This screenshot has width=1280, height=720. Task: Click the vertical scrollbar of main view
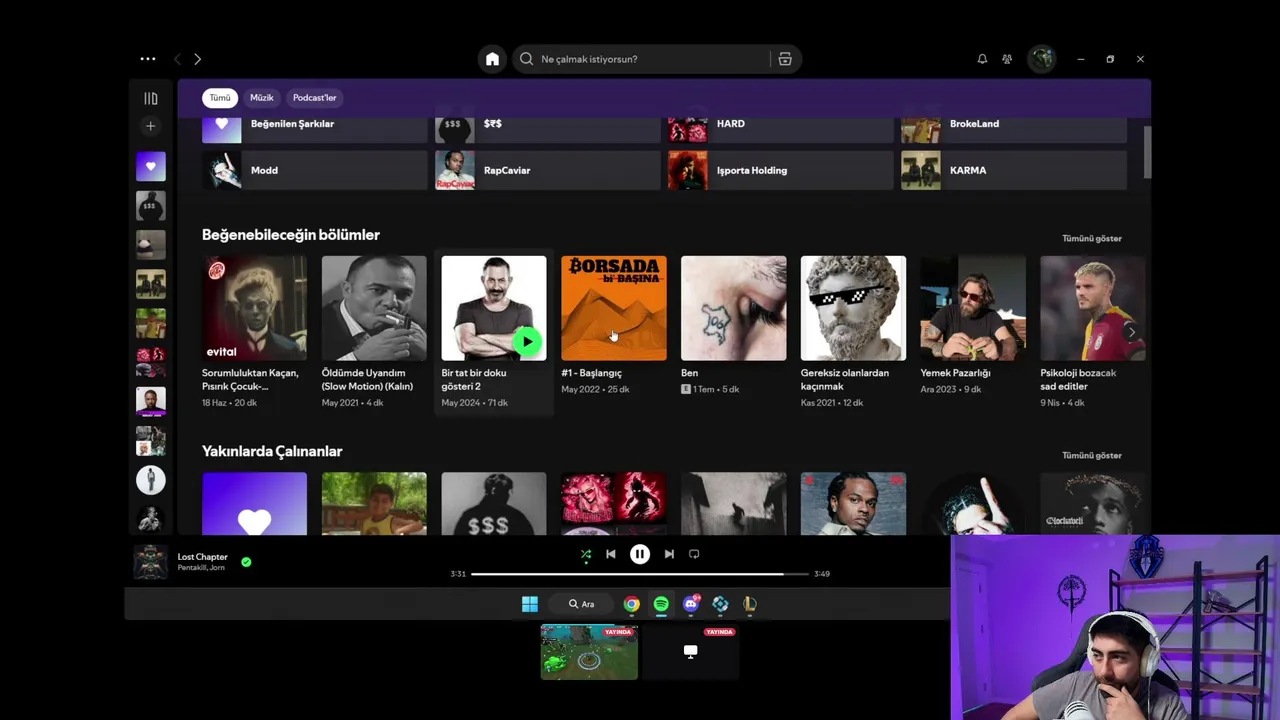tap(1147, 152)
